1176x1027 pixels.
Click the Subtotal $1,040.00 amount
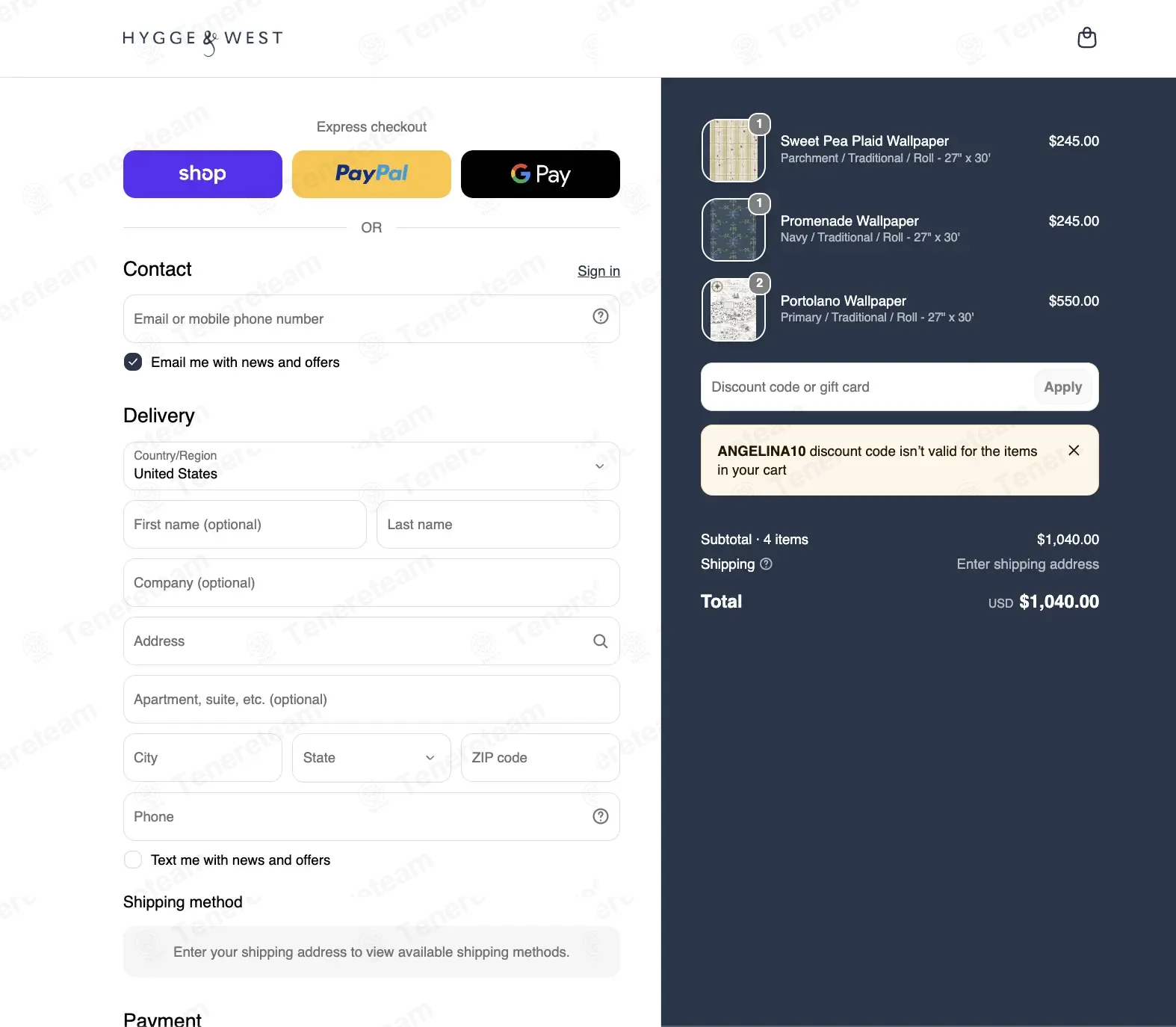1068,539
